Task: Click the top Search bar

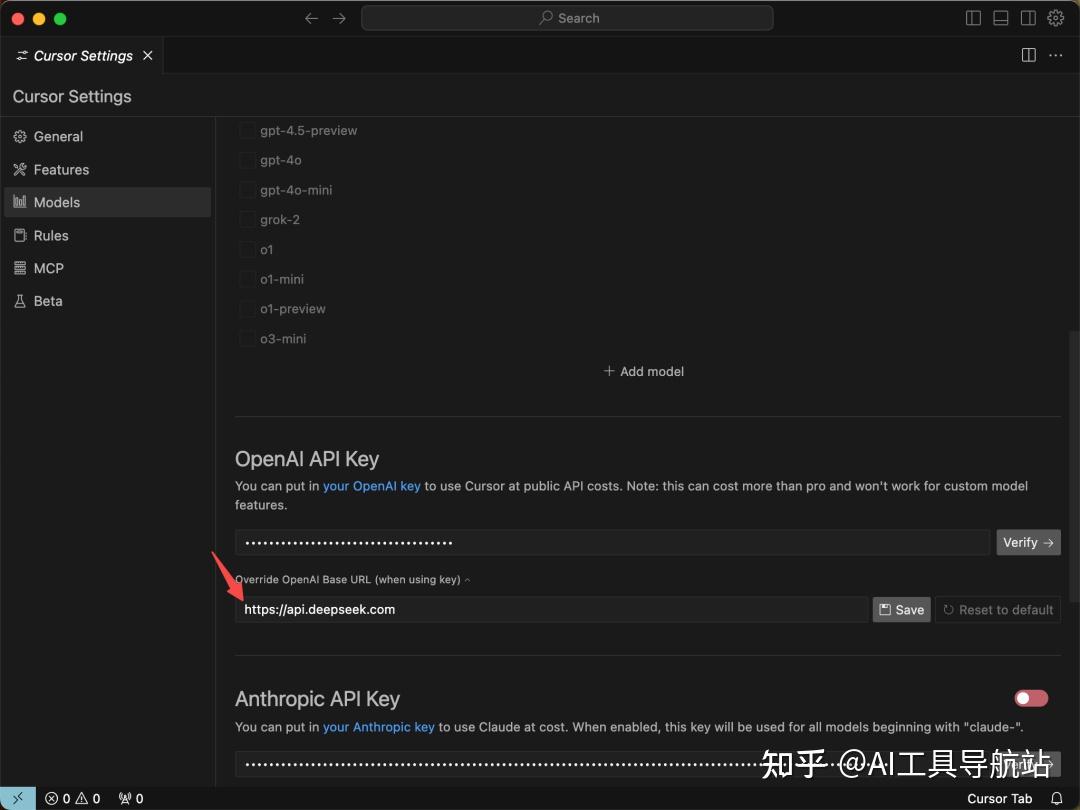Action: click(x=567, y=18)
